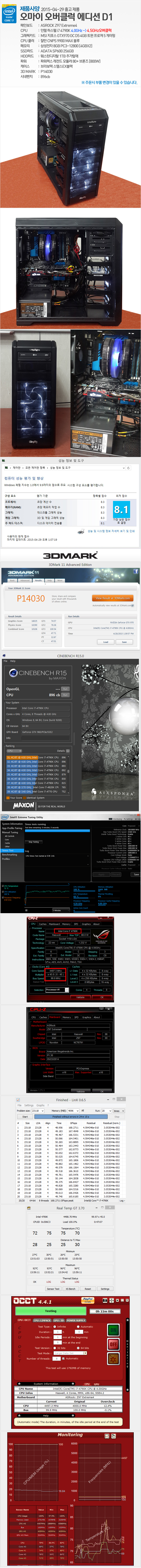Screen dimensions: 141x1568
Task: Click Settings button in Real Temp
Action: (105, 1289)
